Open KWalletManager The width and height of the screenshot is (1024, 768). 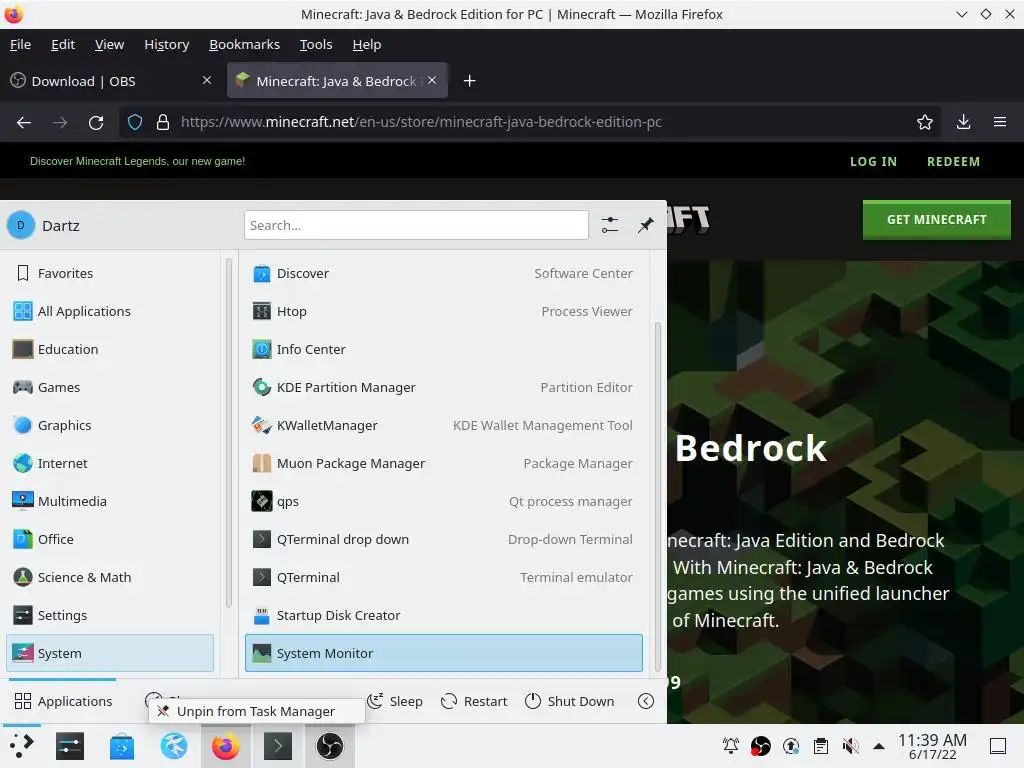[443, 425]
